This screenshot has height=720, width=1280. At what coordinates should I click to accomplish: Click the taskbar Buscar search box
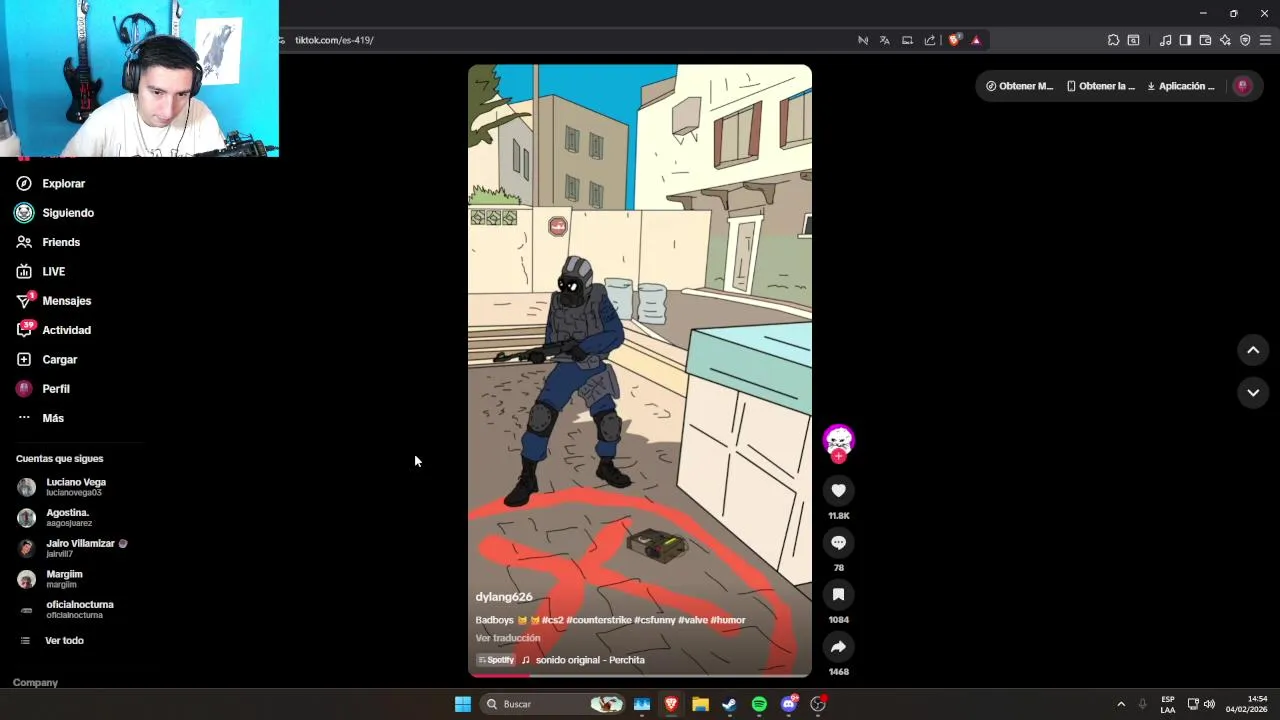click(x=552, y=704)
